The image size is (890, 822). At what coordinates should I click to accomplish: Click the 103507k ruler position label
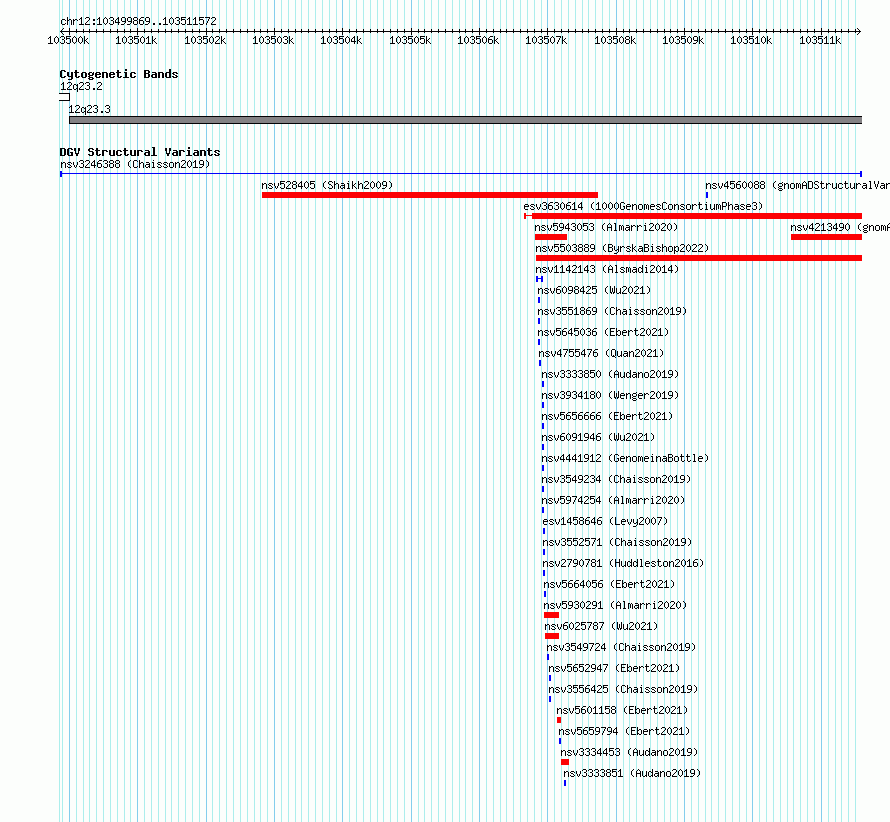point(546,40)
